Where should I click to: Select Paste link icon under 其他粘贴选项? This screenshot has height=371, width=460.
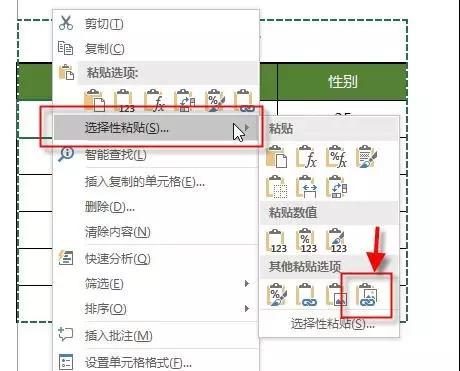click(x=306, y=295)
